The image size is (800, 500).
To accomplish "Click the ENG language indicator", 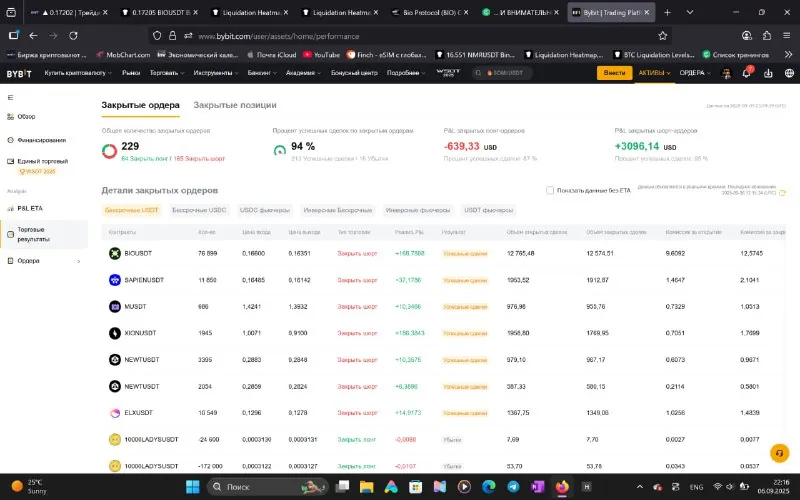I will coord(696,487).
